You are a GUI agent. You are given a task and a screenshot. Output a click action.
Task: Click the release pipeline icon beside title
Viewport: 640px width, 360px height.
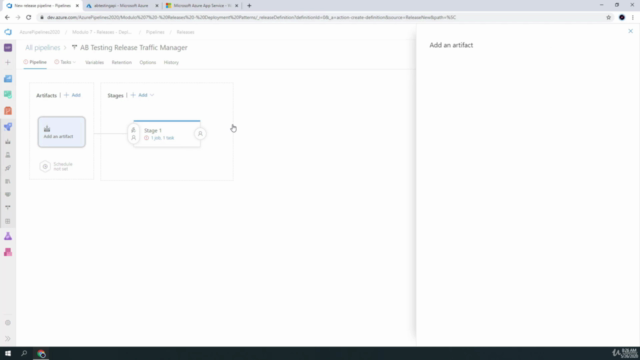[x=74, y=48]
